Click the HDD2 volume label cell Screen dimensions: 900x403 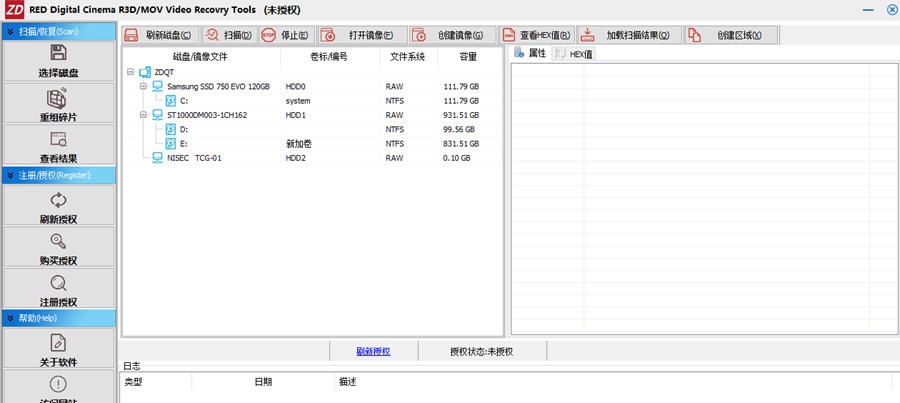(x=295, y=158)
